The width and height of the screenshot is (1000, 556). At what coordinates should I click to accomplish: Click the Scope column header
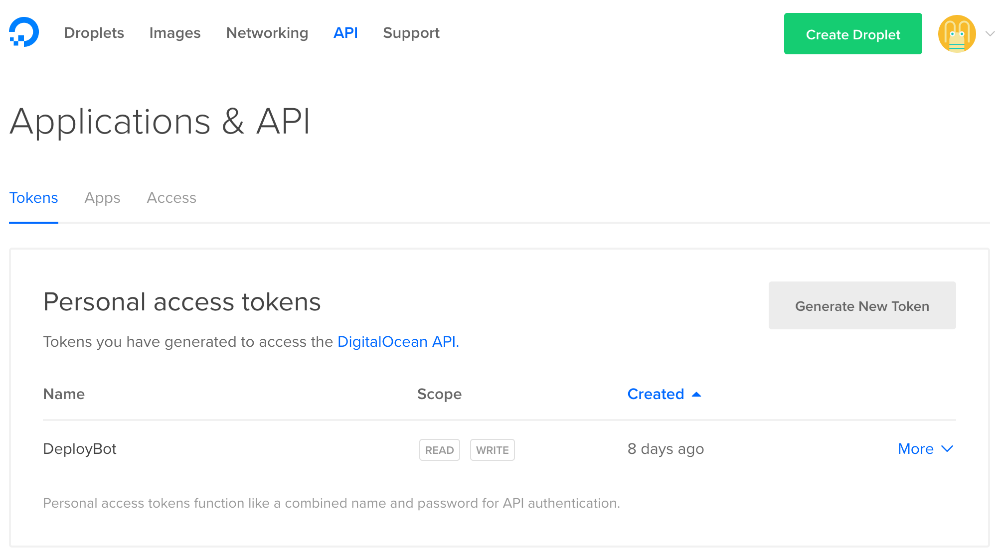pos(439,395)
